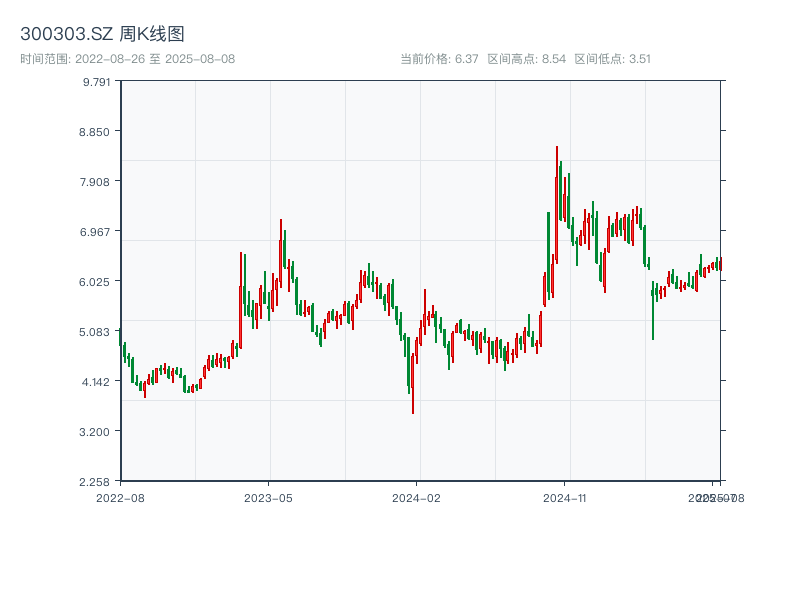Click the 2022-08 x-axis date label

tap(120, 497)
